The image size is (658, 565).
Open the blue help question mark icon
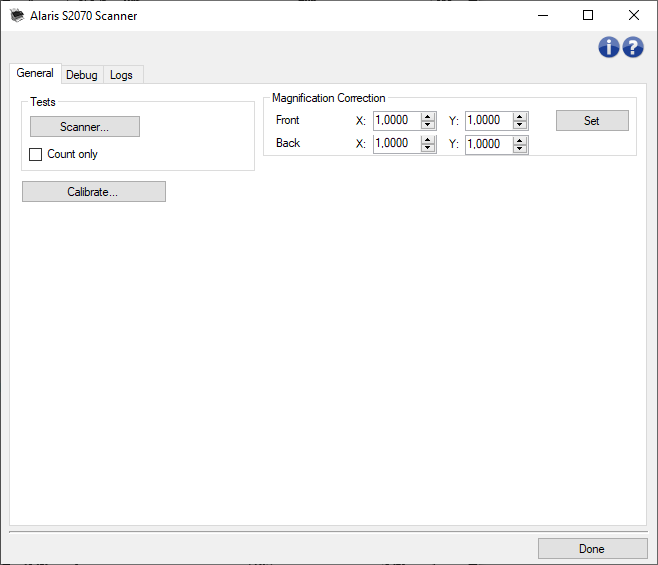(x=633, y=47)
